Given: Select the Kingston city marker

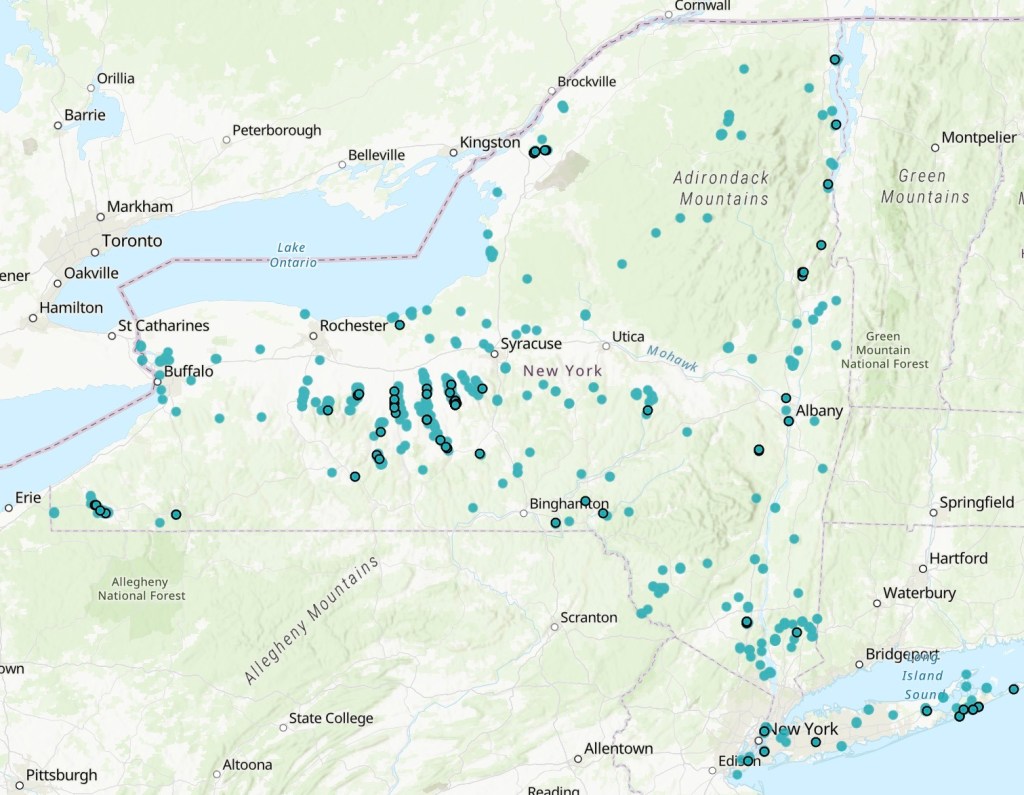Looking at the screenshot, I should pyautogui.click(x=453, y=153).
